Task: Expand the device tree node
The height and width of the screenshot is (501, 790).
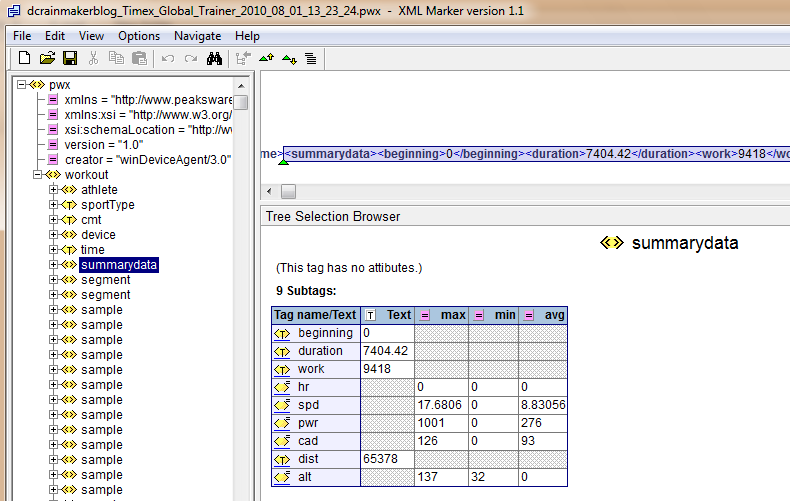Action: click(x=53, y=234)
